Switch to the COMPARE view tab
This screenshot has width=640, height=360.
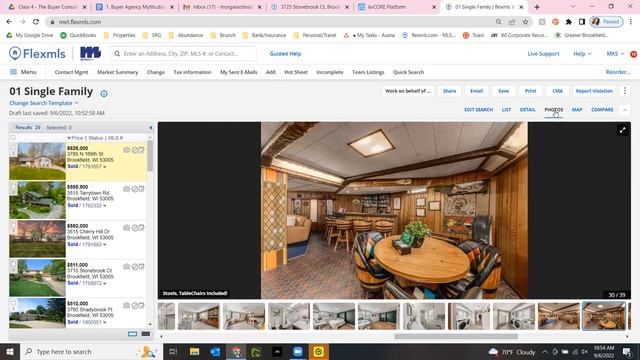(602, 110)
